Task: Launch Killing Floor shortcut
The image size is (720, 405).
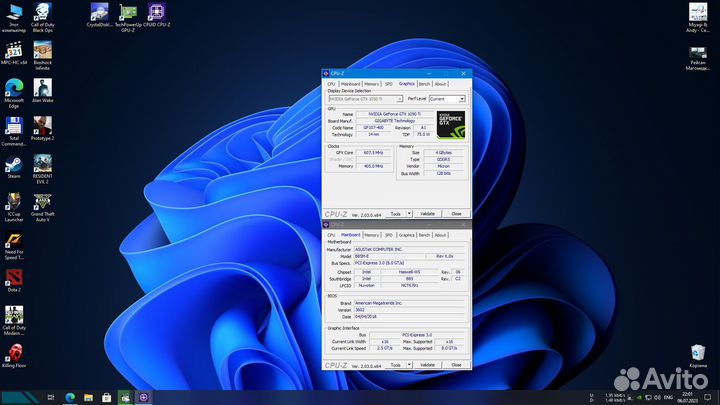Action: (x=14, y=356)
